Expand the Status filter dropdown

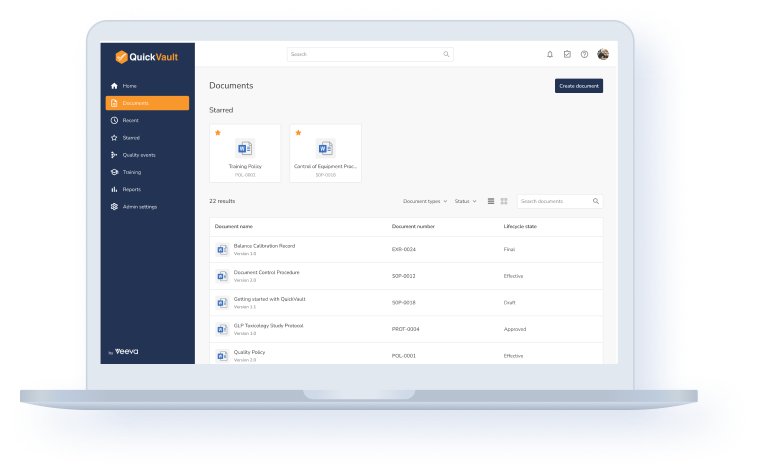[465, 201]
